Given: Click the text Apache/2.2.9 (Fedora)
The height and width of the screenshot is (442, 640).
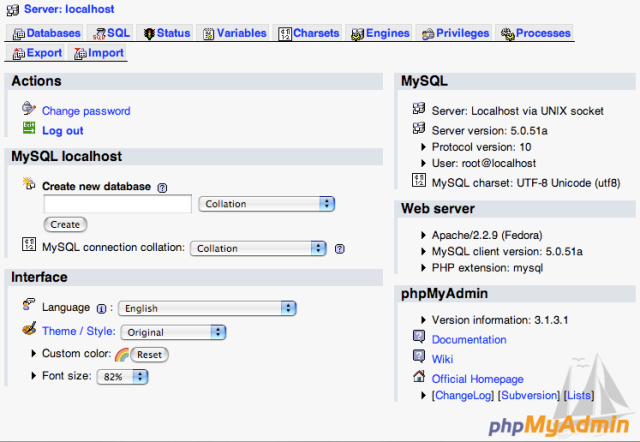Looking at the screenshot, I should [487, 235].
